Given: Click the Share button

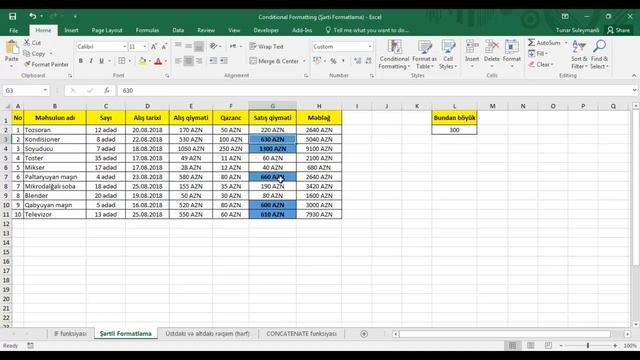Looking at the screenshot, I should coord(618,30).
